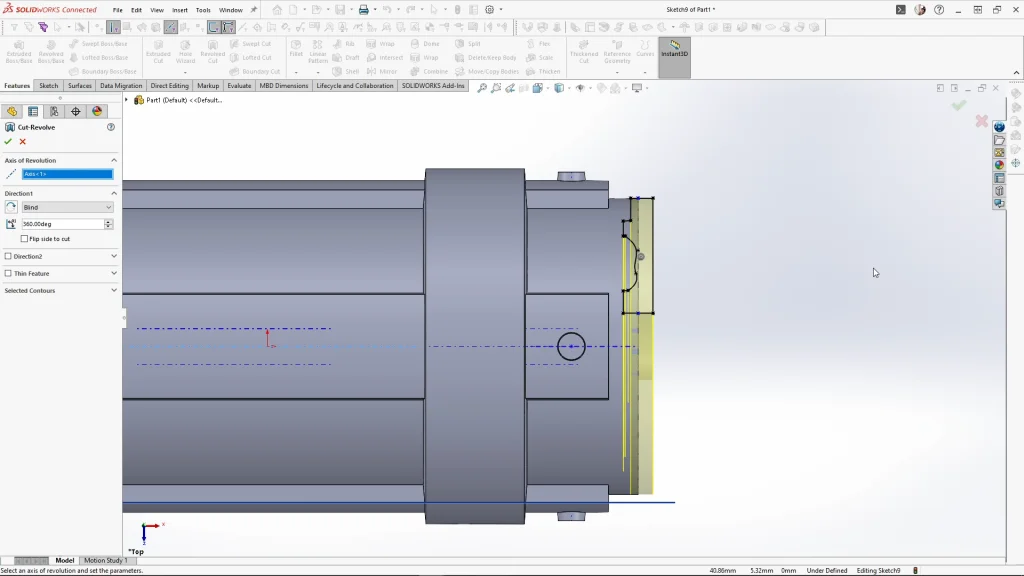The height and width of the screenshot is (576, 1024).
Task: Click the 360.00deg angle input field
Action: click(62, 224)
